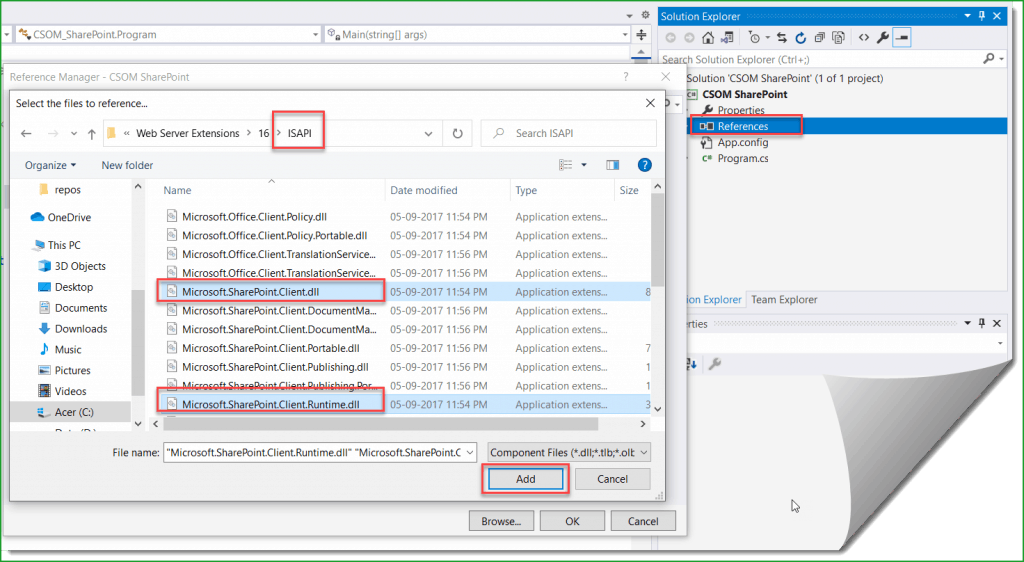The height and width of the screenshot is (562, 1024).
Task: Click Up one level arrow in file dialog
Action: [x=91, y=134]
